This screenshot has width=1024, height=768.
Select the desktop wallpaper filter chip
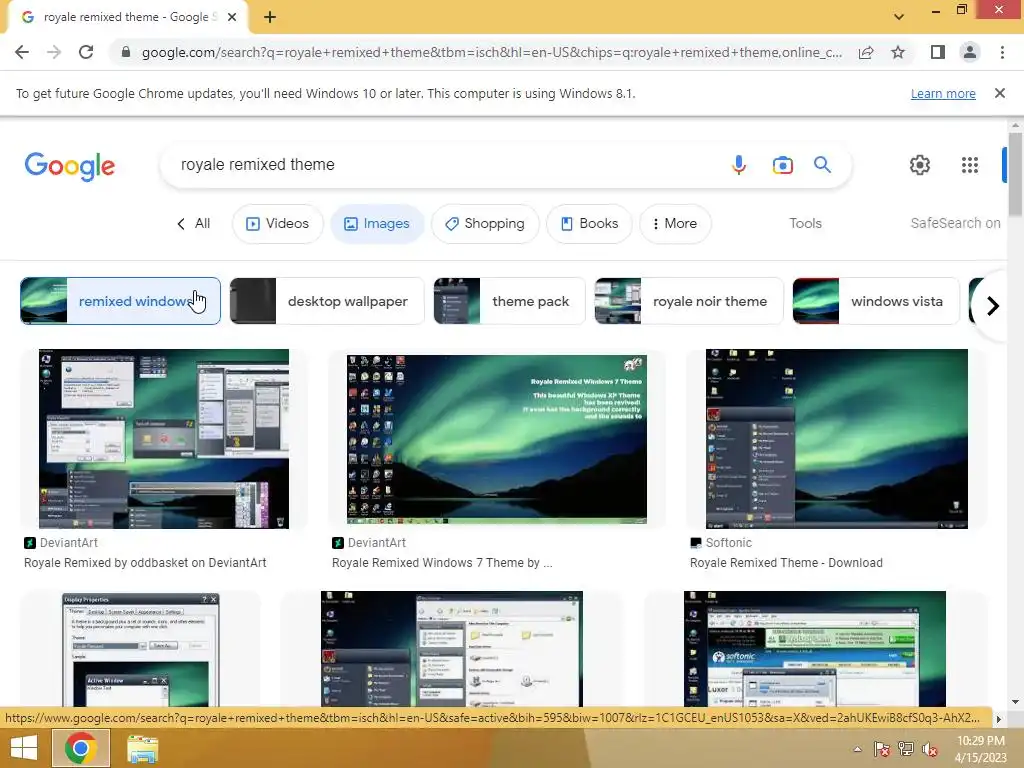click(x=327, y=301)
